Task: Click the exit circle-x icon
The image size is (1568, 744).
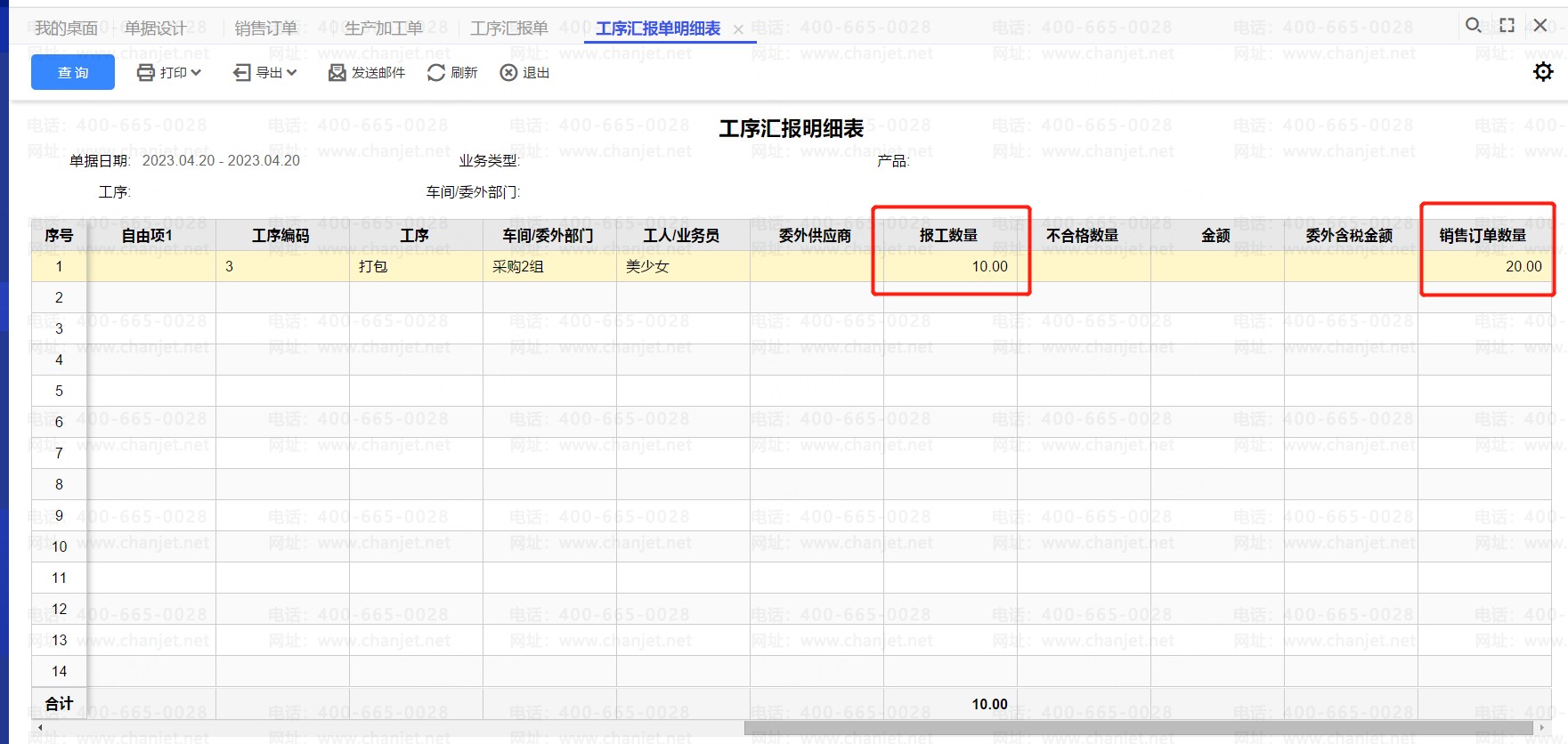Action: [508, 73]
